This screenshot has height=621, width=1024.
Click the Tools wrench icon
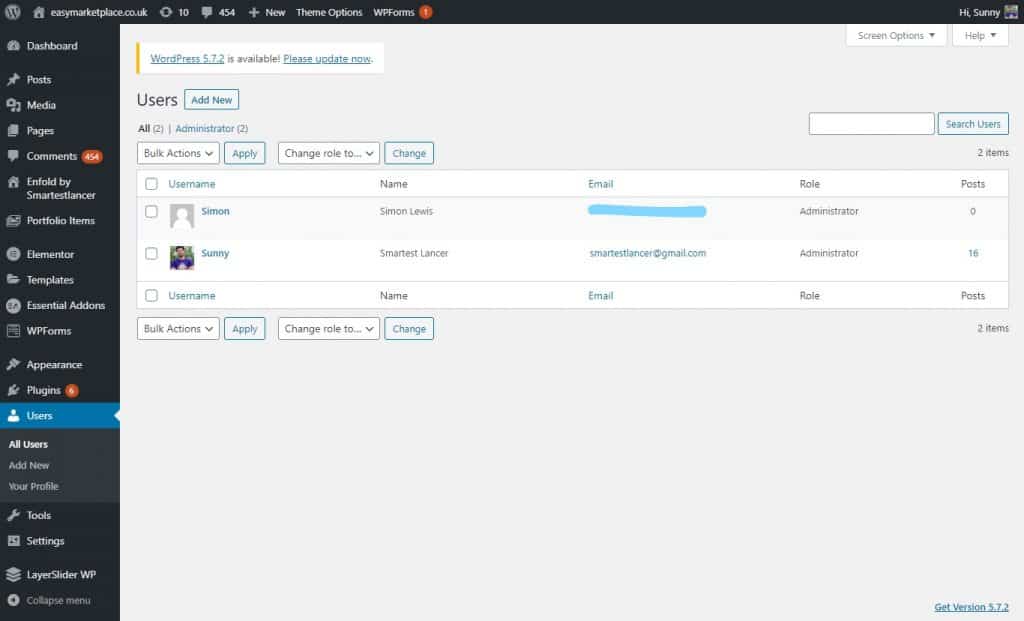click(13, 515)
